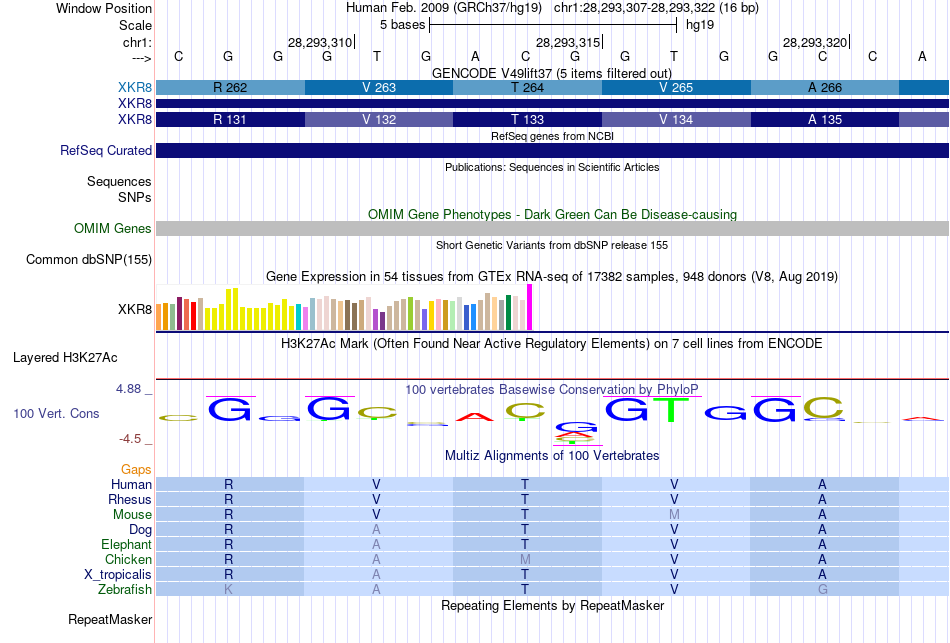
Task: Click the 28,293,310 position label
Action: 320,42
